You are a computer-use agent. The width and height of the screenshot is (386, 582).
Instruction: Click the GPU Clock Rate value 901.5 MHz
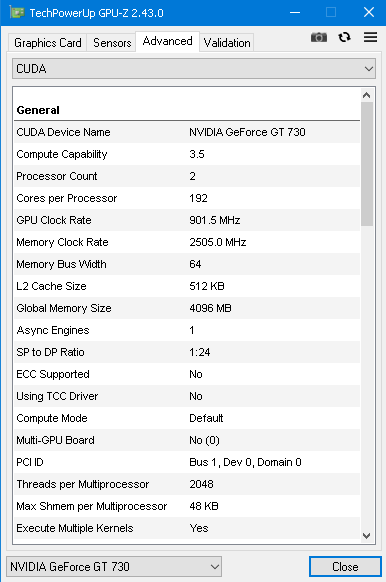point(215,220)
